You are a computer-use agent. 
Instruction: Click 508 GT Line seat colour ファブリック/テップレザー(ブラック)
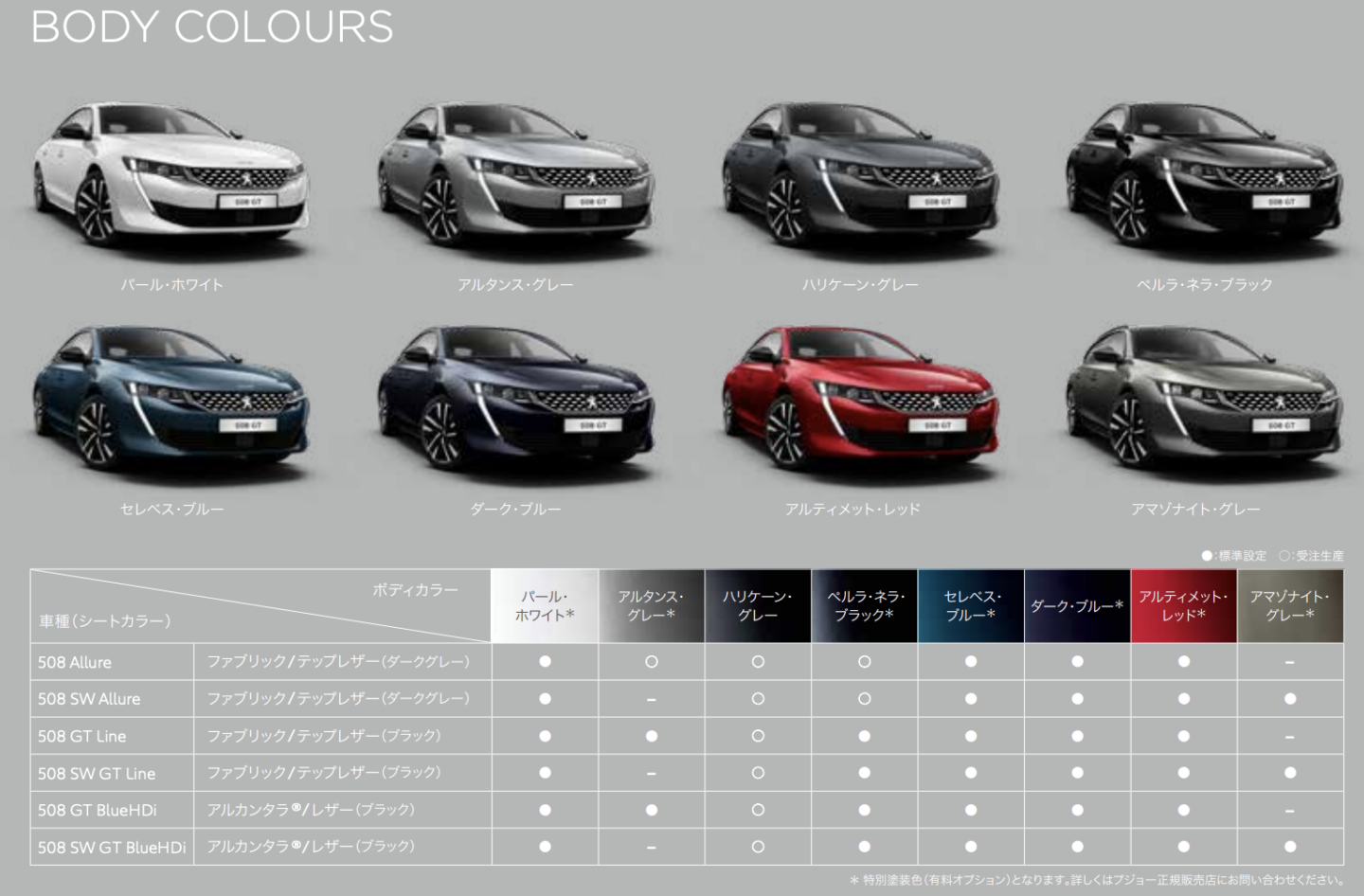tap(324, 735)
